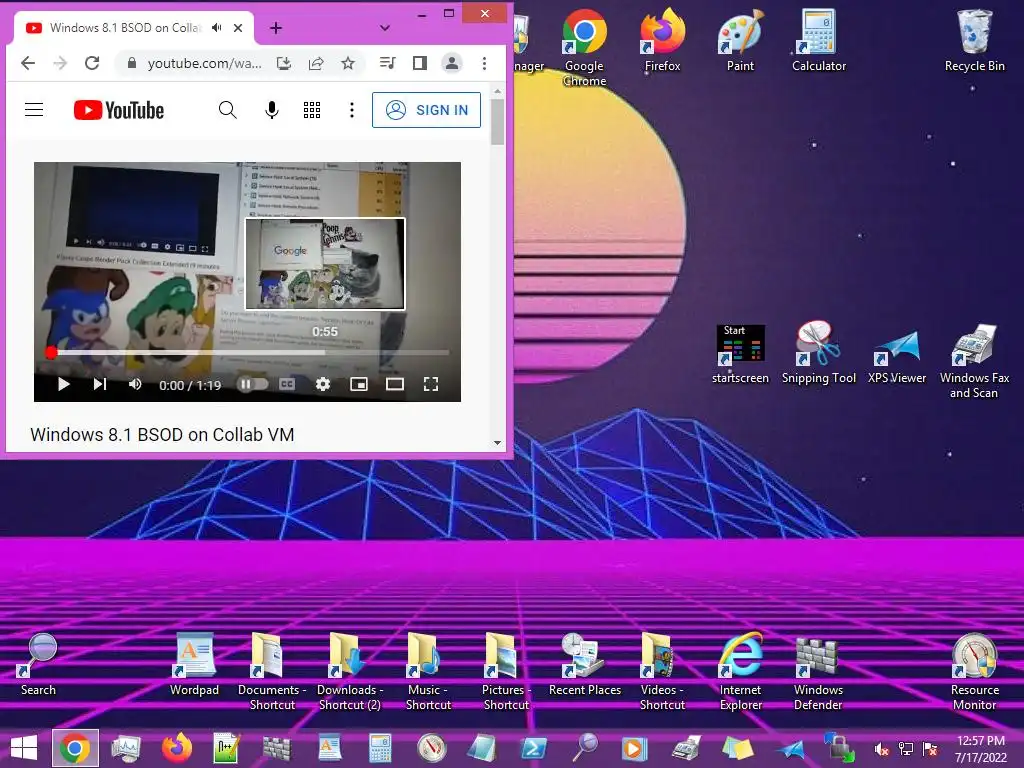Close the Windows 8.1 BSOD tab

238,27
